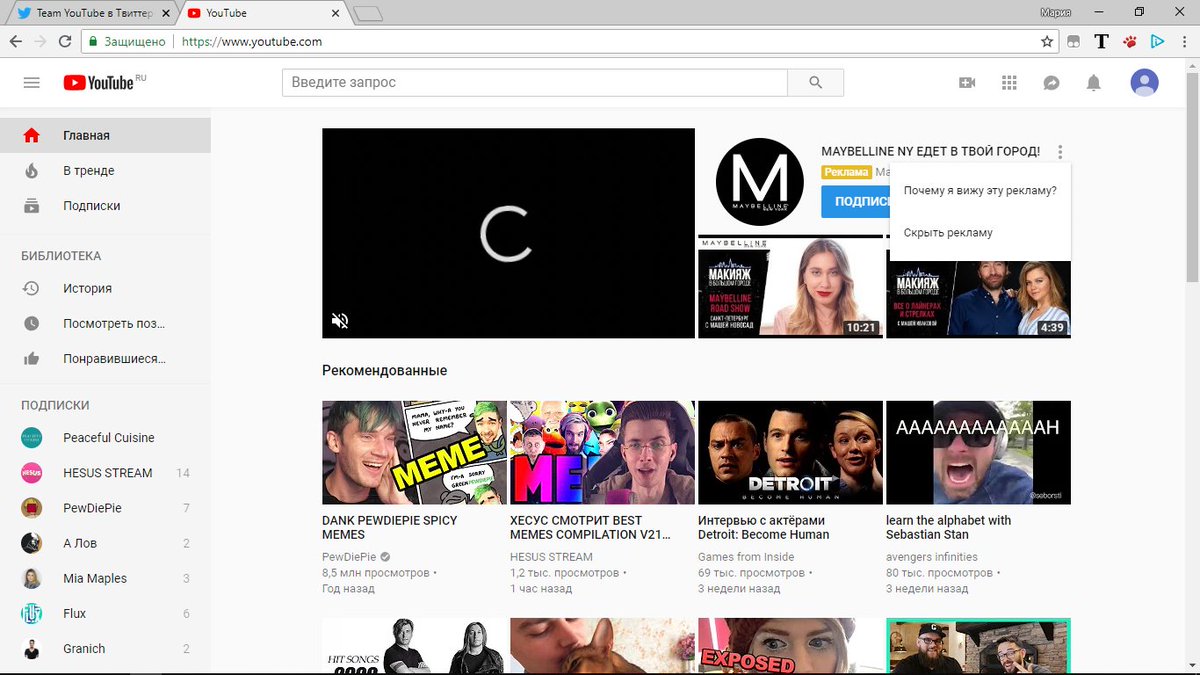
Task: Switch to the YouTube browser tab
Action: (x=262, y=13)
